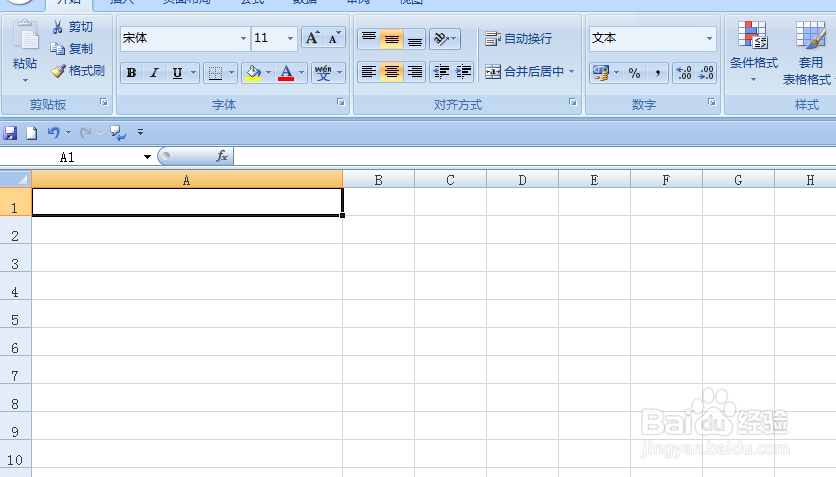The image size is (836, 477).
Task: Expand Merge and Center dropdown arrow
Action: coord(572,72)
